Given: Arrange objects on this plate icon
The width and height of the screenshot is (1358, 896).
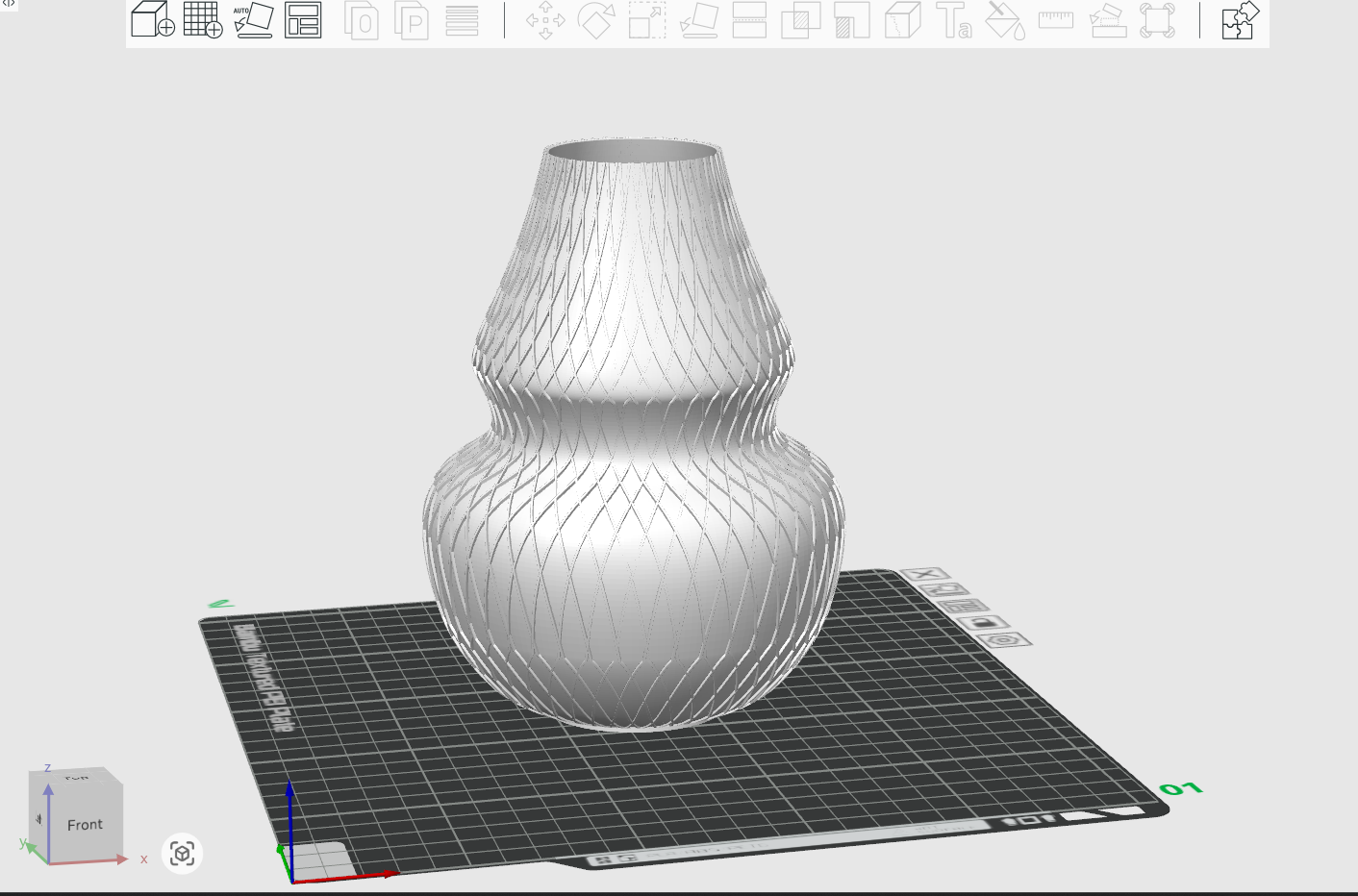Looking at the screenshot, I should [963, 607].
